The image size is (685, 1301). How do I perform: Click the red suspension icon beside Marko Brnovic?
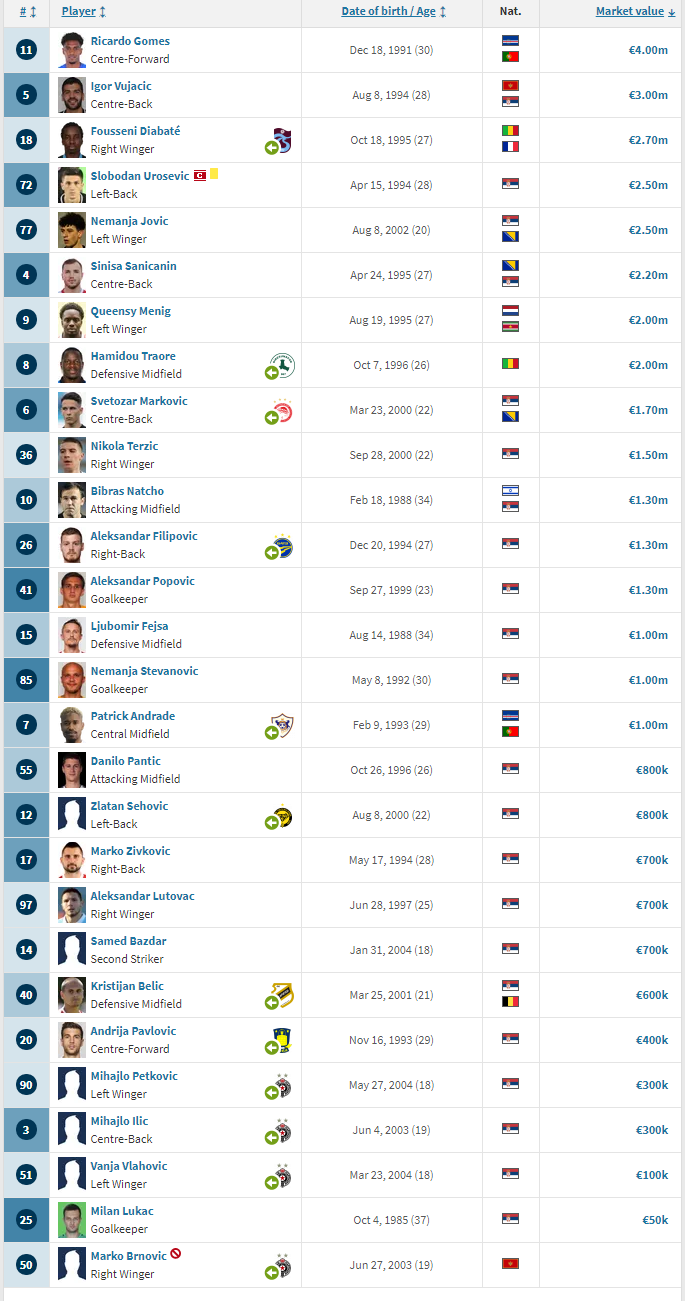[x=176, y=1254]
